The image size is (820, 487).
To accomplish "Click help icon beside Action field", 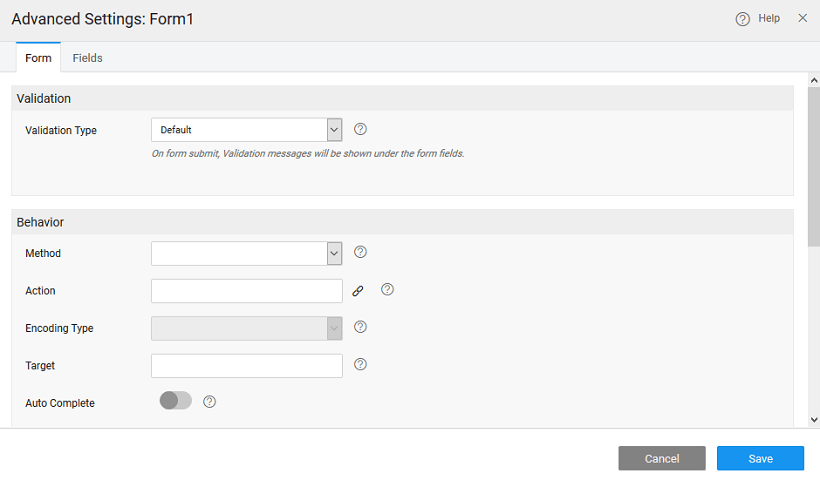I will click(388, 290).
